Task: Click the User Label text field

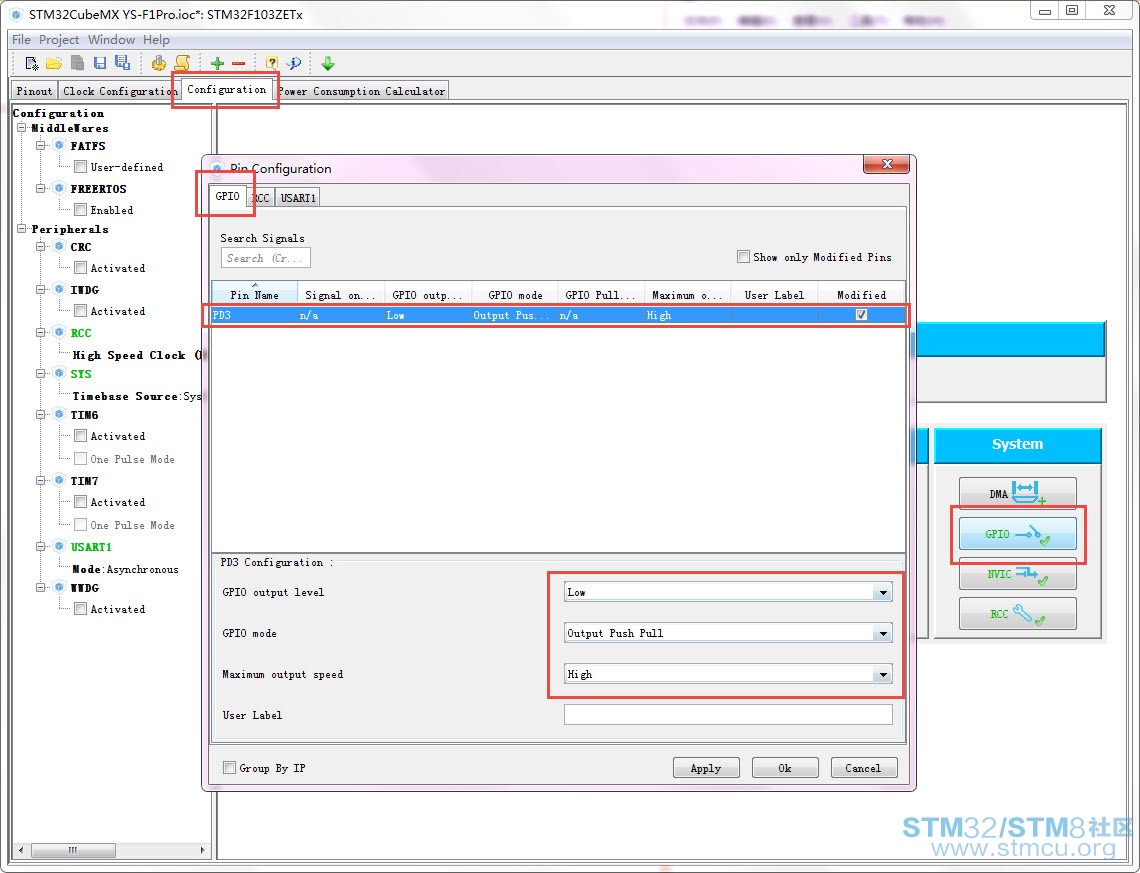Action: (728, 715)
